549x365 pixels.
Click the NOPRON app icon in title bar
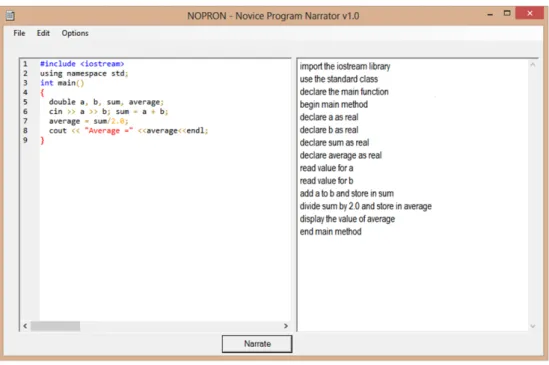click(x=10, y=16)
